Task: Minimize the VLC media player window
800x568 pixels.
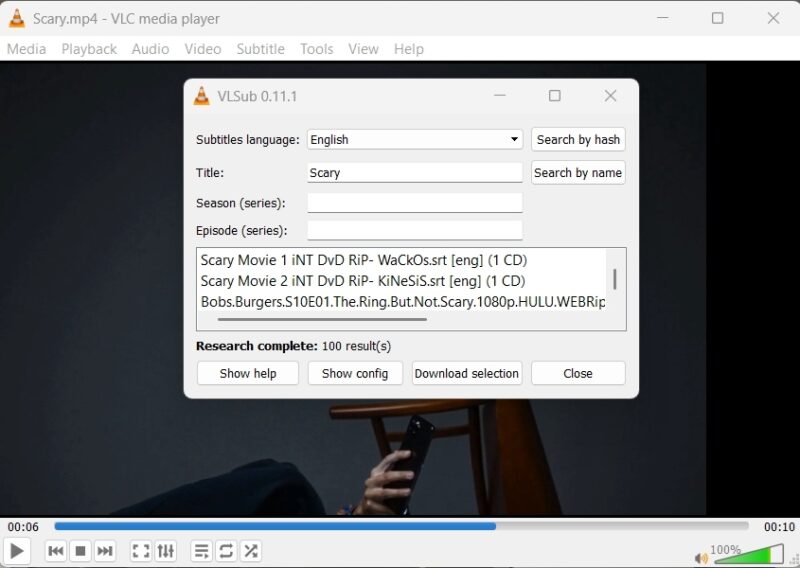Action: point(662,18)
